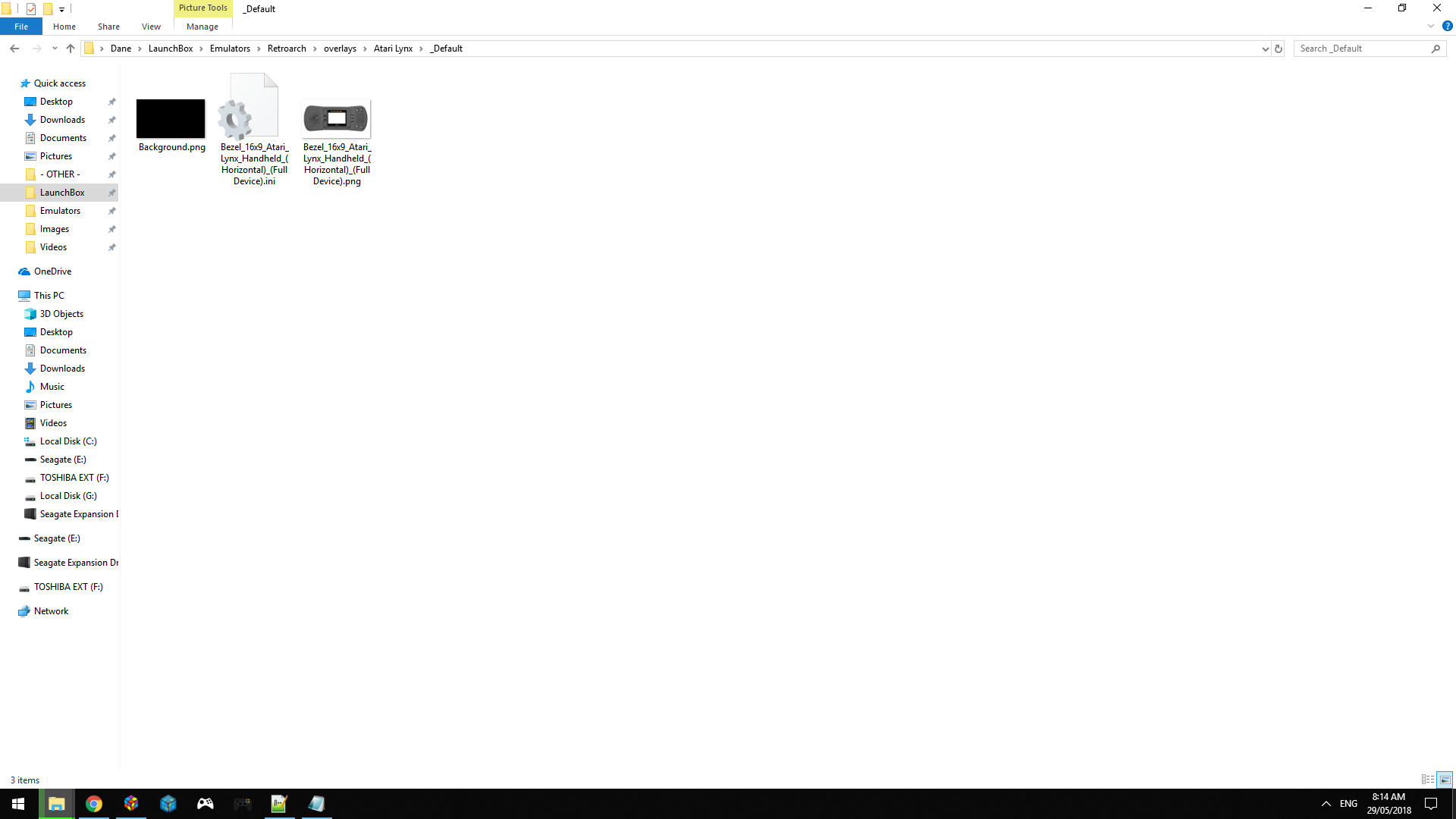
Task: Expand the address bar history dropdown
Action: pos(1265,49)
